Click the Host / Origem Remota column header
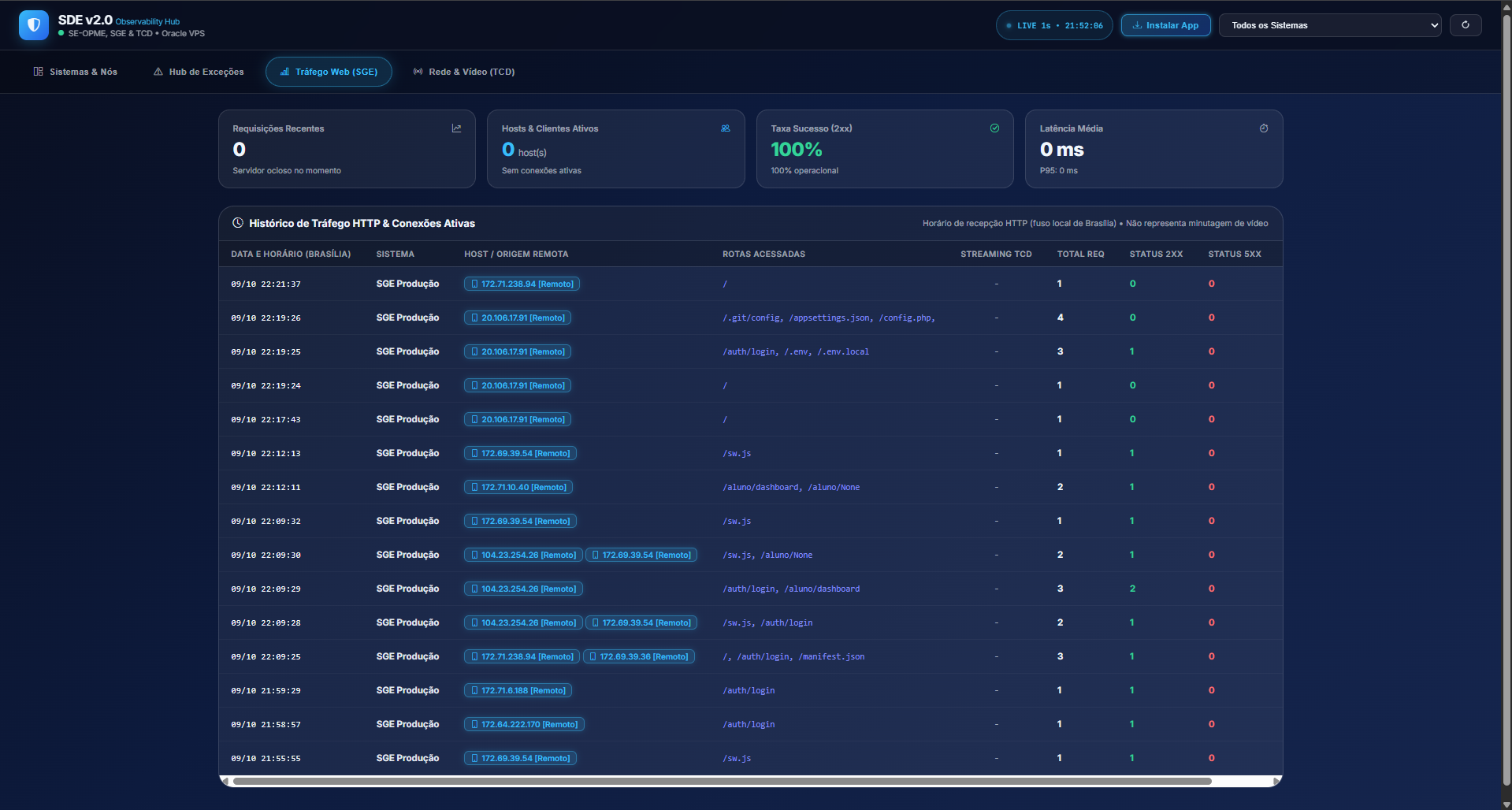The image size is (1512, 810). tap(516, 254)
